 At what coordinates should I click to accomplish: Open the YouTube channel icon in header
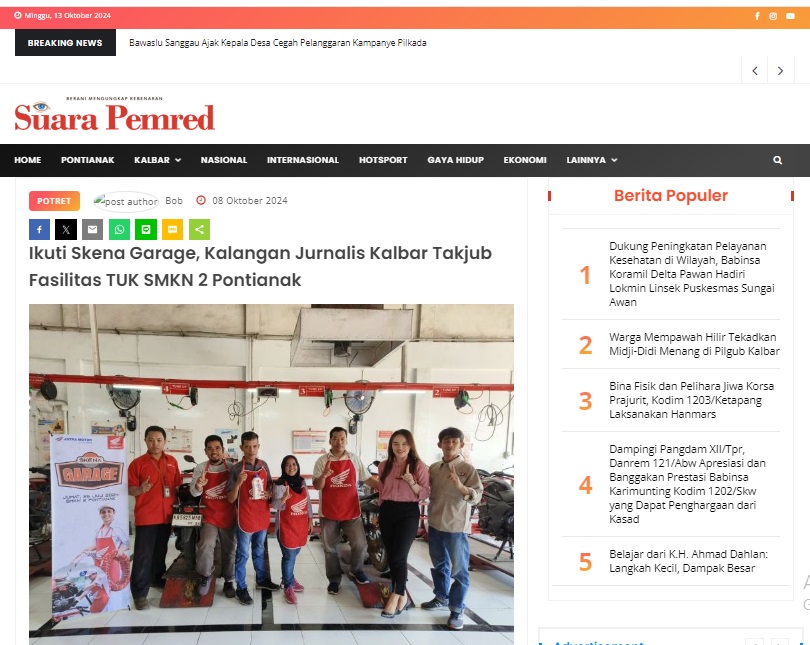[790, 16]
